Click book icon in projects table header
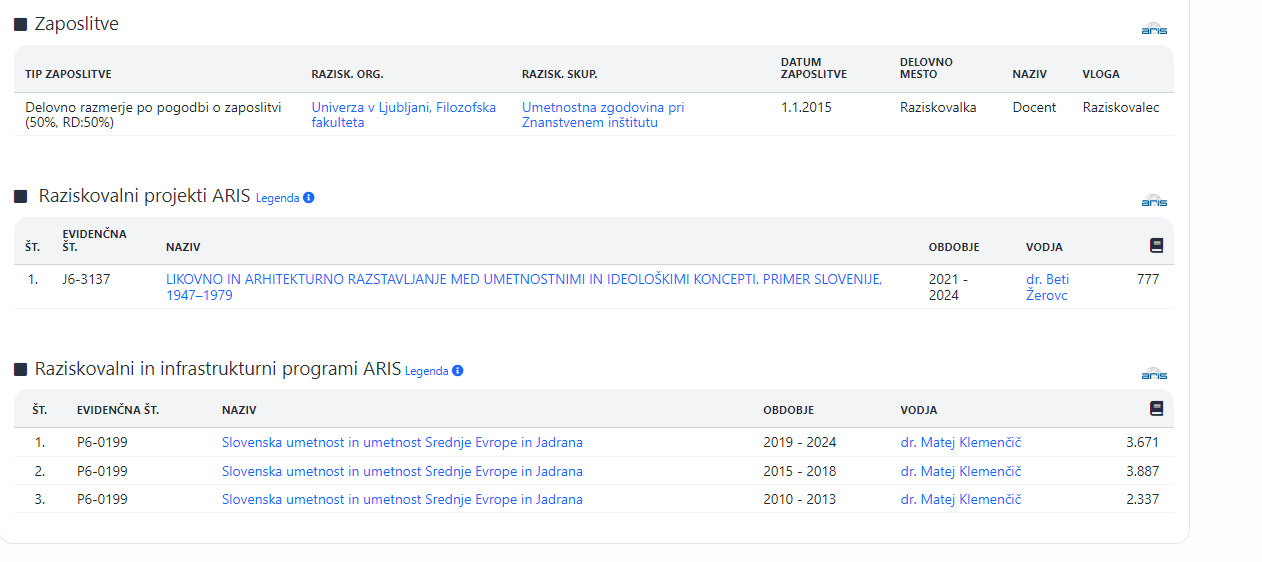Screen dimensions: 1262x562 [x=1156, y=245]
